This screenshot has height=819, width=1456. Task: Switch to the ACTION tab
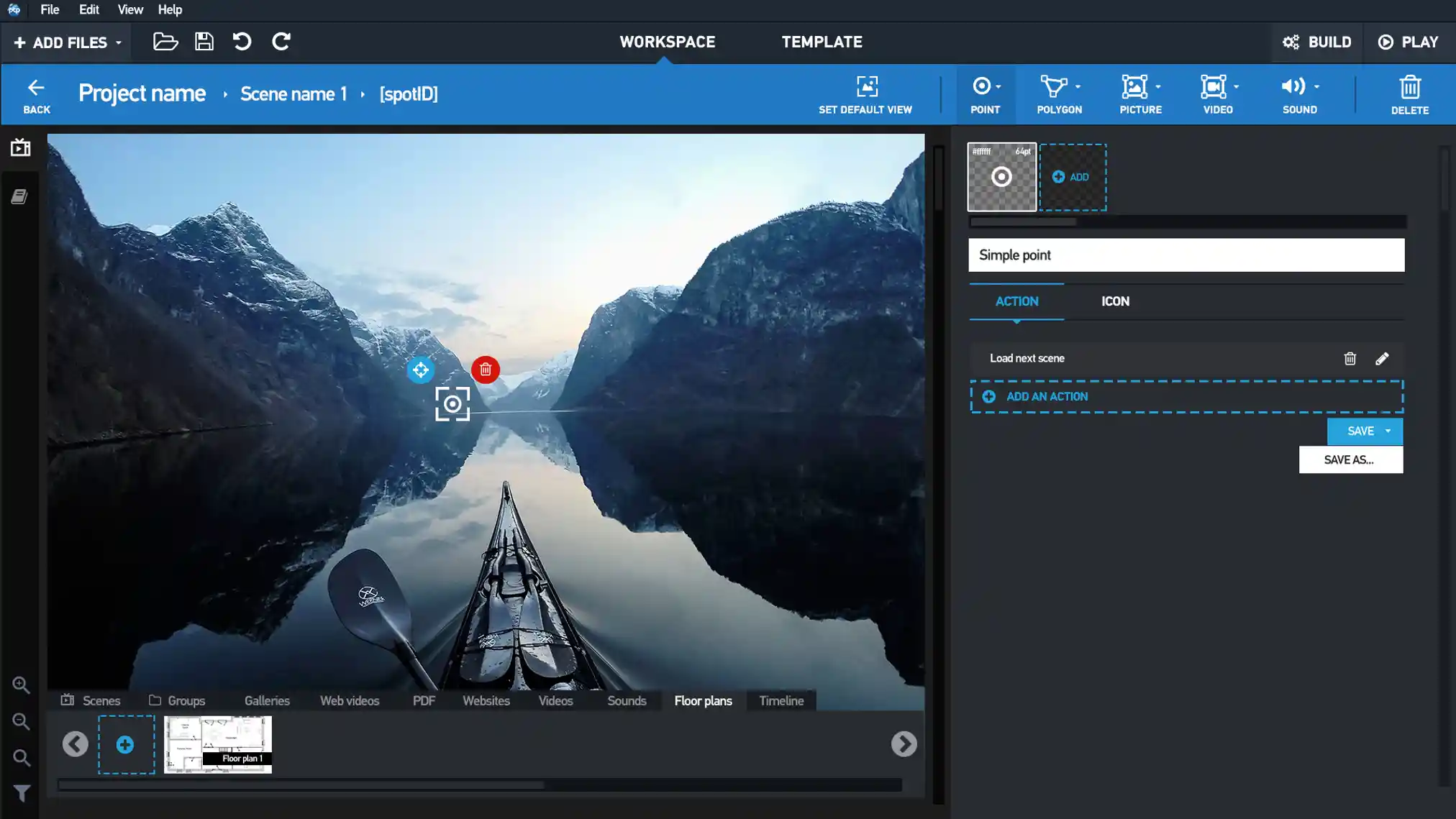1017,301
